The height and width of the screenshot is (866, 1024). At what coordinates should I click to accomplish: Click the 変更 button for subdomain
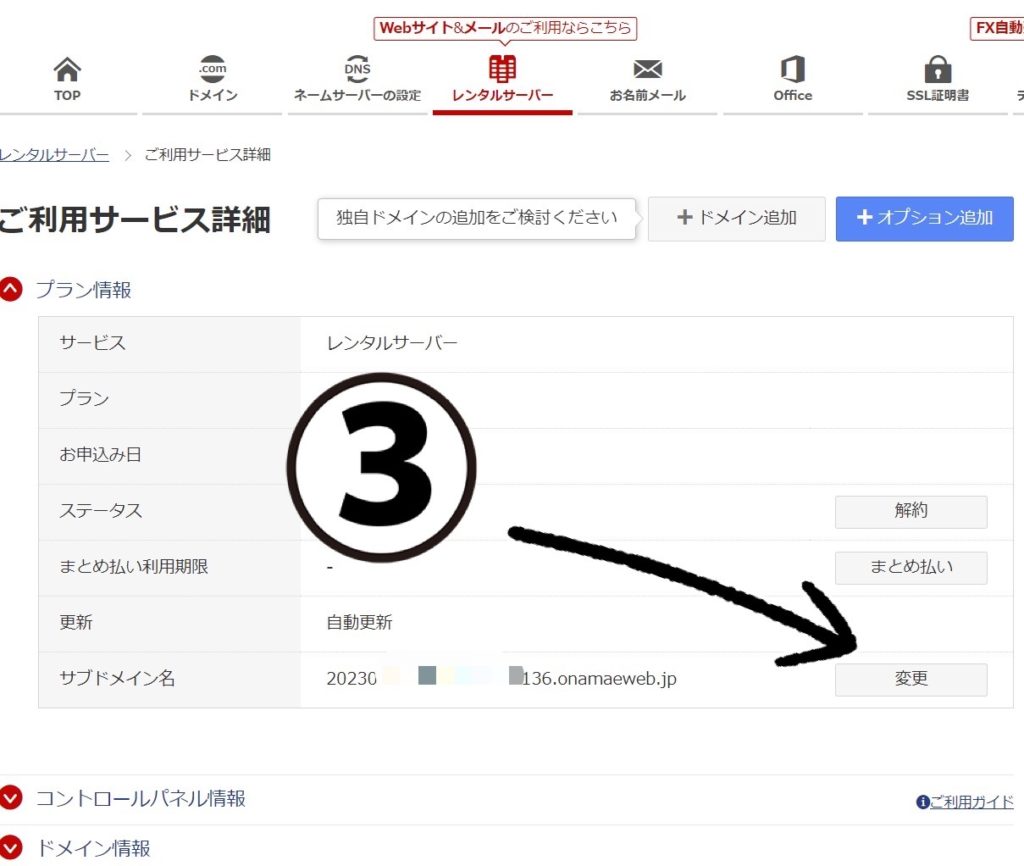point(910,679)
